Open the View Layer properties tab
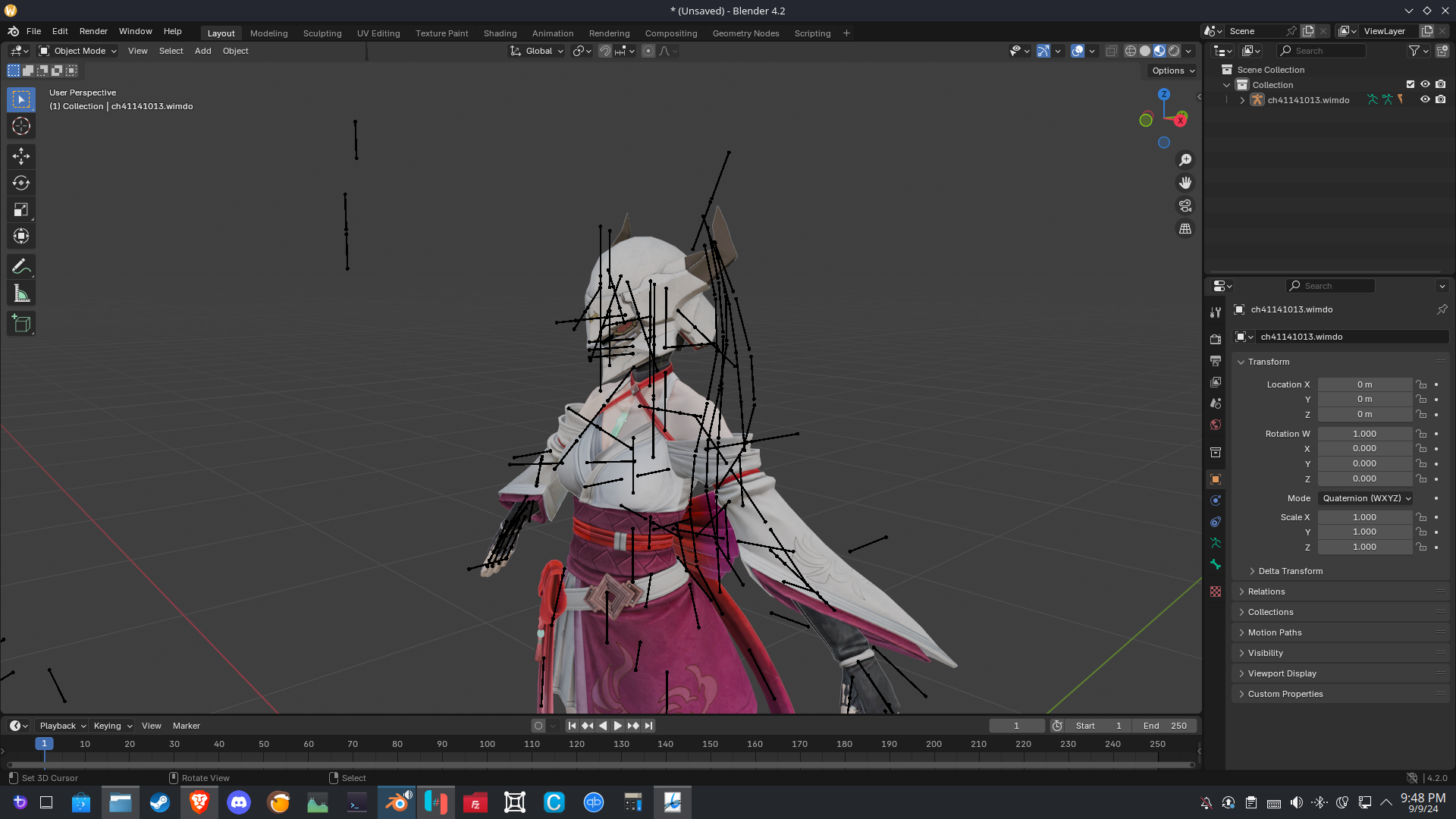The height and width of the screenshot is (819, 1456). coord(1216,382)
